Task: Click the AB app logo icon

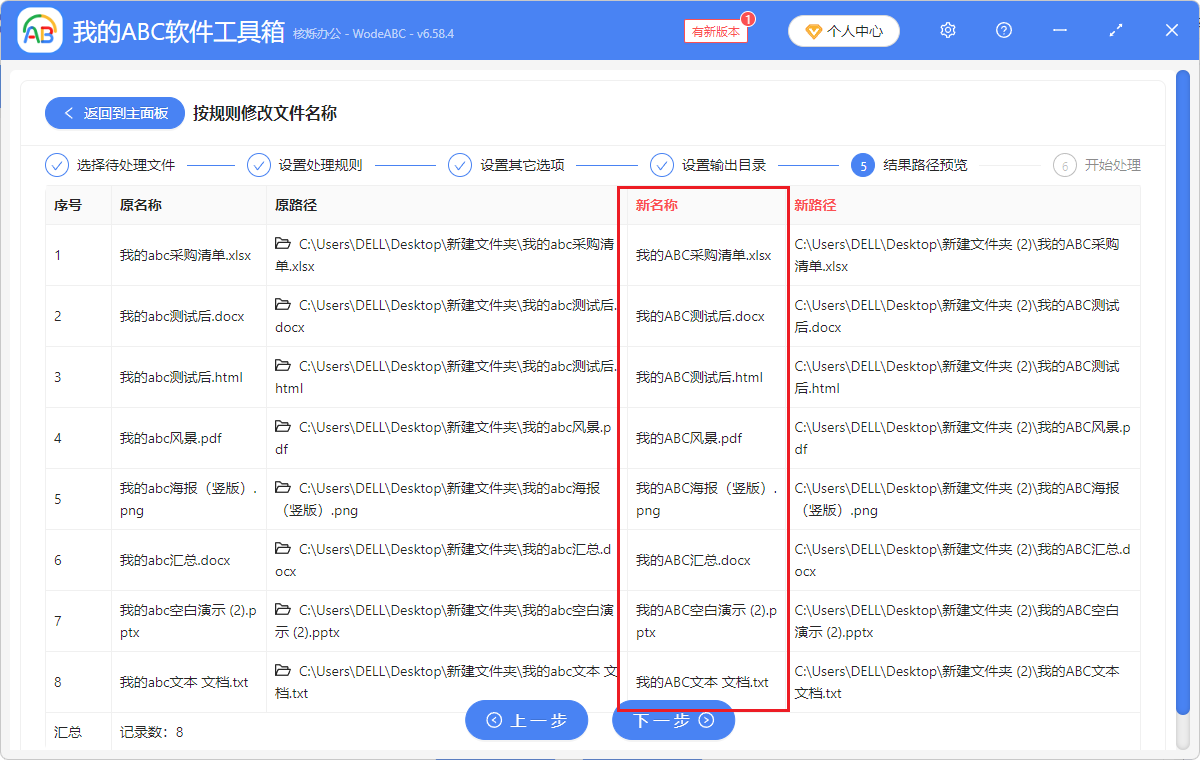Action: click(x=39, y=29)
